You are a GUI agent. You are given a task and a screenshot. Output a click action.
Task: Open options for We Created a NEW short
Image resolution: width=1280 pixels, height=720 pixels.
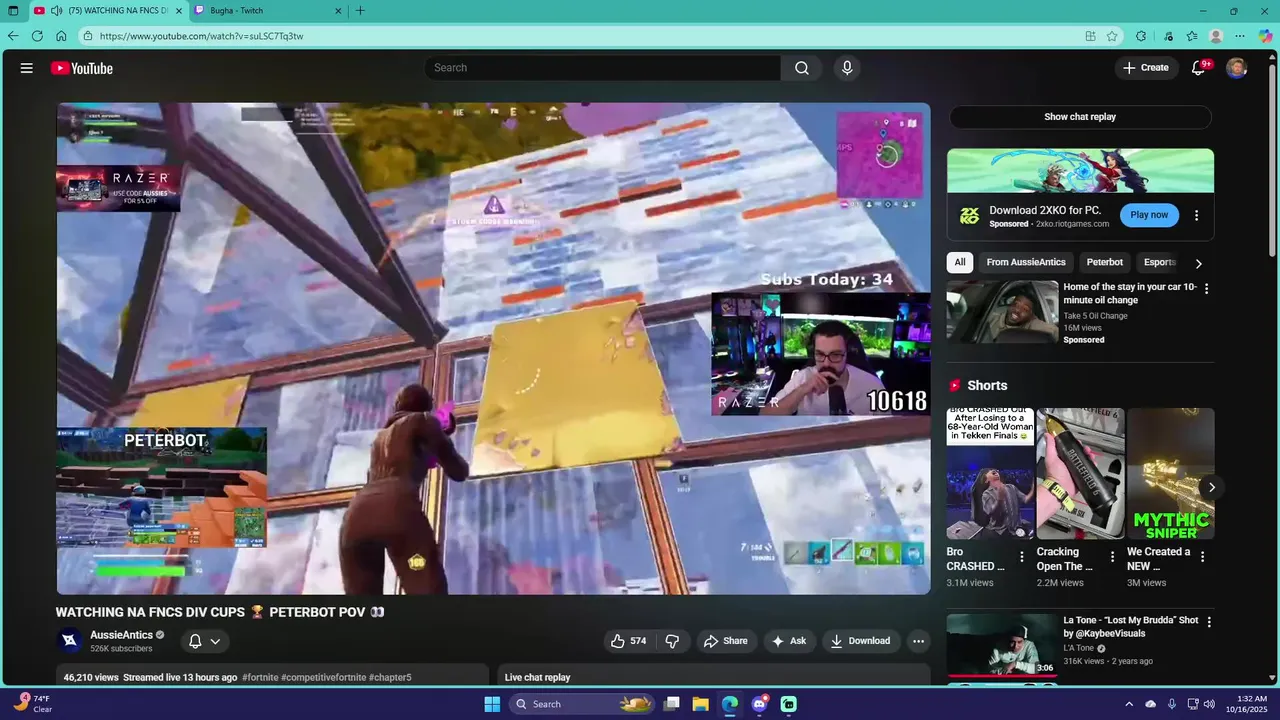[1202, 557]
